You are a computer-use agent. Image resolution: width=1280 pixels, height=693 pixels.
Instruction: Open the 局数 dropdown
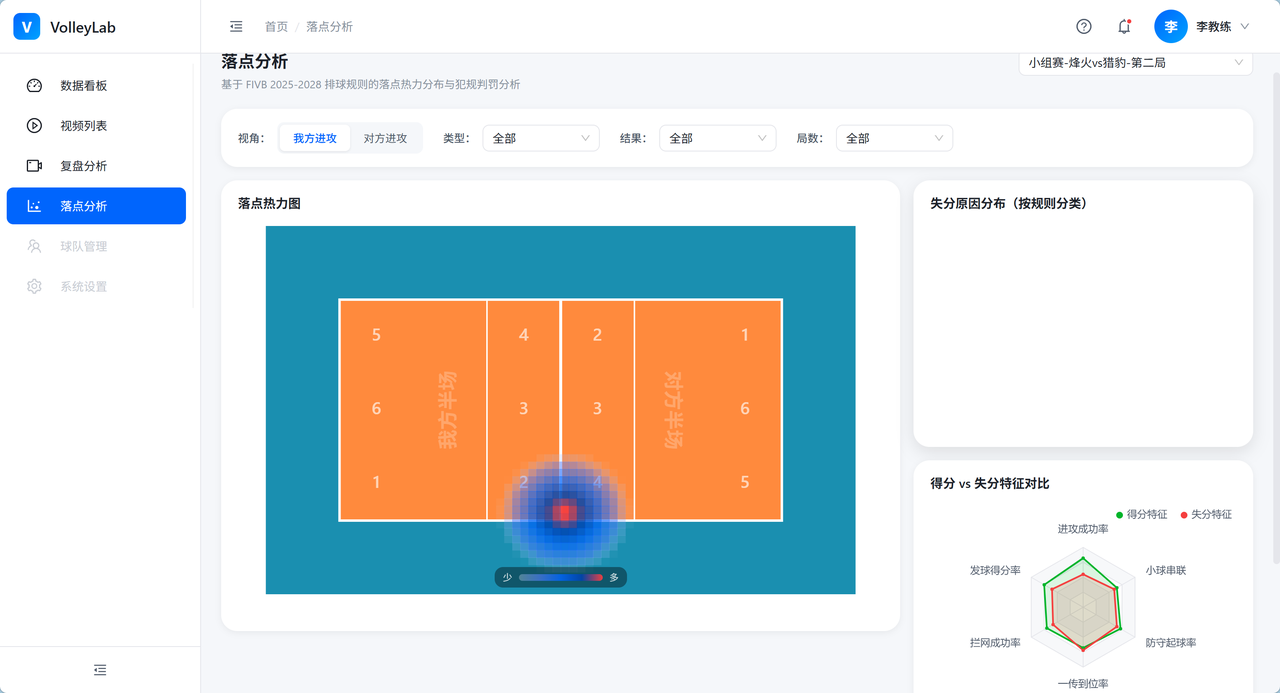coord(894,138)
